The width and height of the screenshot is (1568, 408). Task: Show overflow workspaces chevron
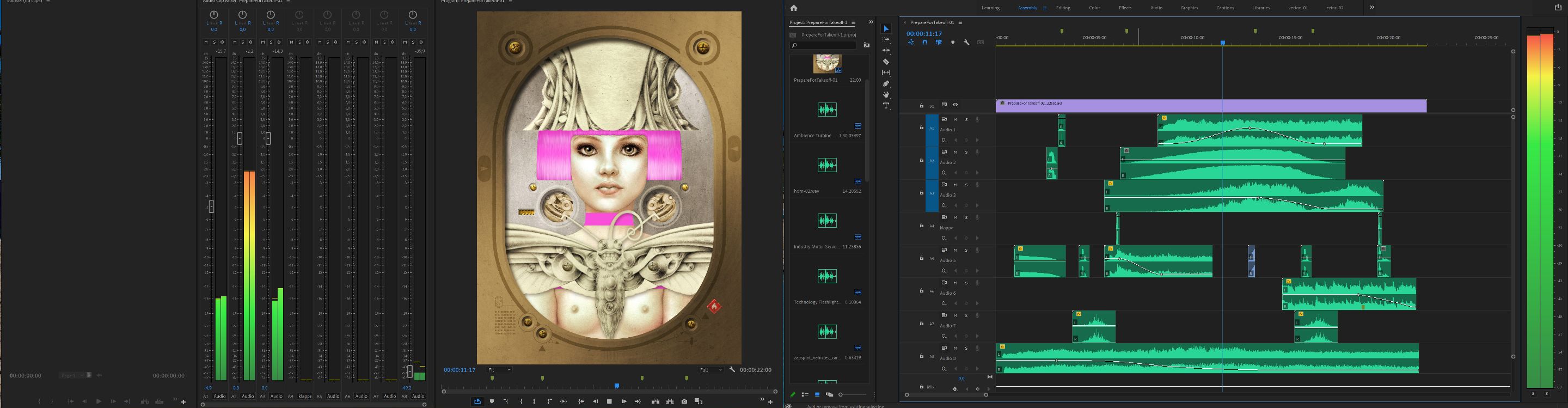[1372, 7]
